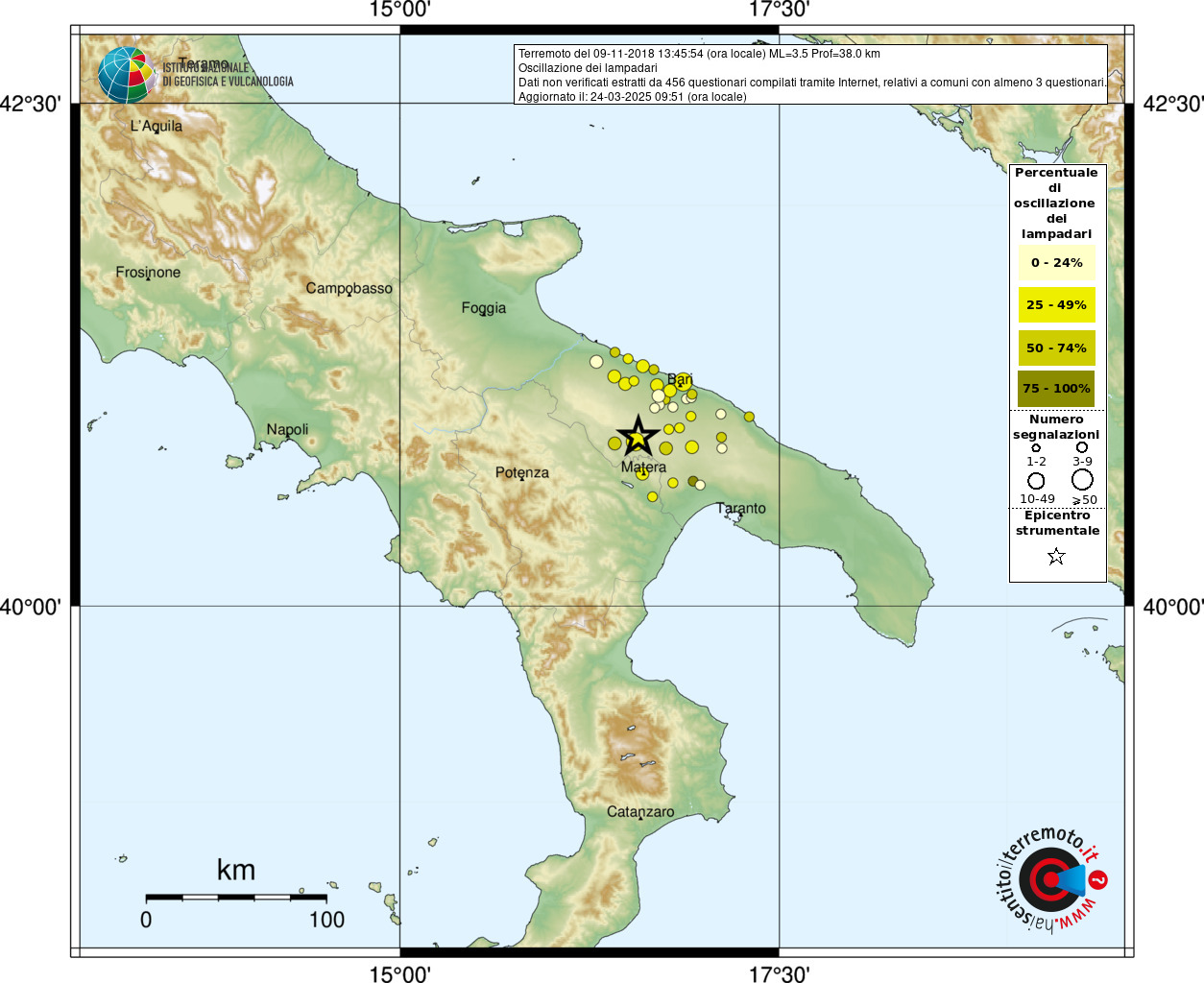The image size is (1204, 983).
Task: Click the 10-49 reports circle in legend
Action: tap(1036, 480)
